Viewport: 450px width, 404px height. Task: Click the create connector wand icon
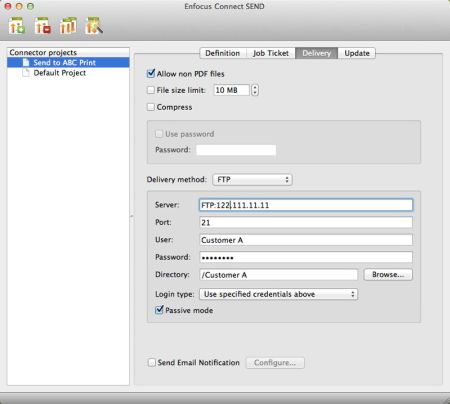coord(94,26)
